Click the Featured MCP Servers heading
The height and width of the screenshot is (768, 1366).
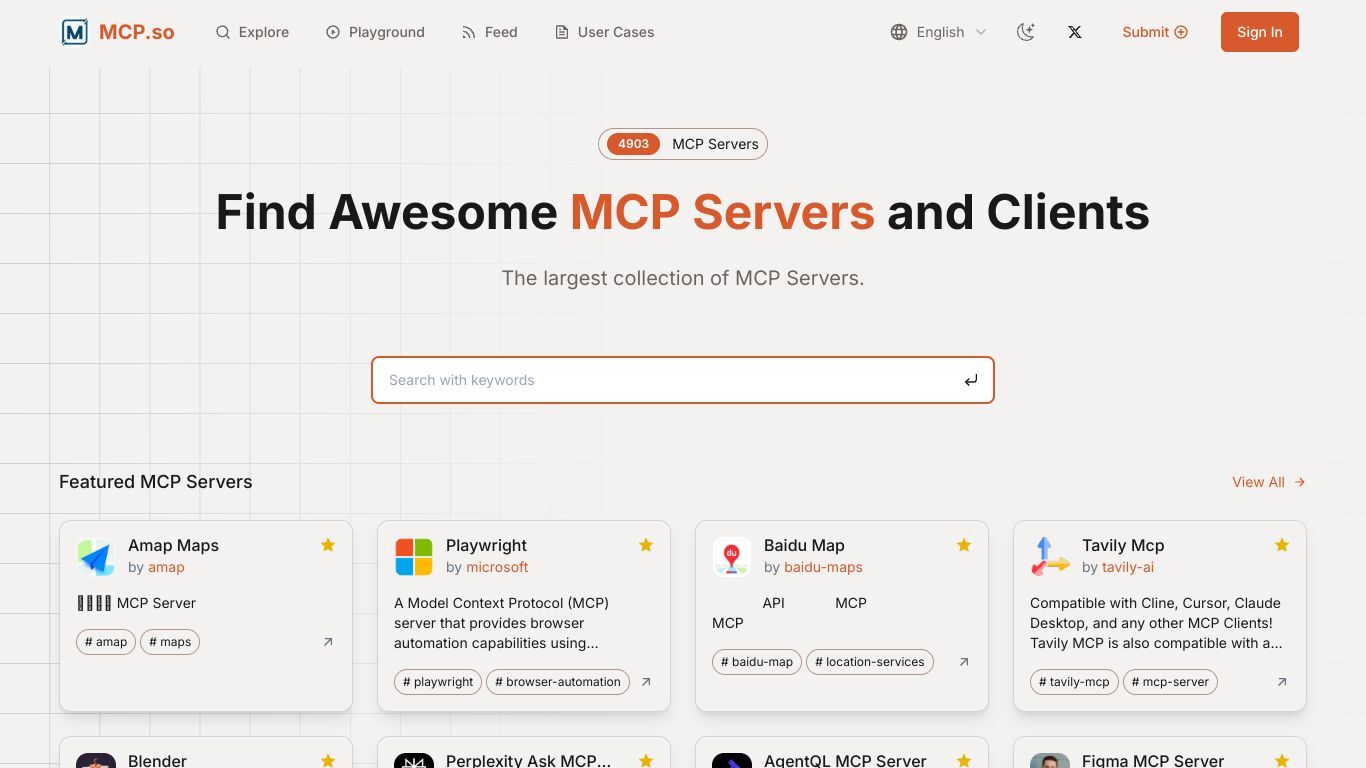point(156,482)
